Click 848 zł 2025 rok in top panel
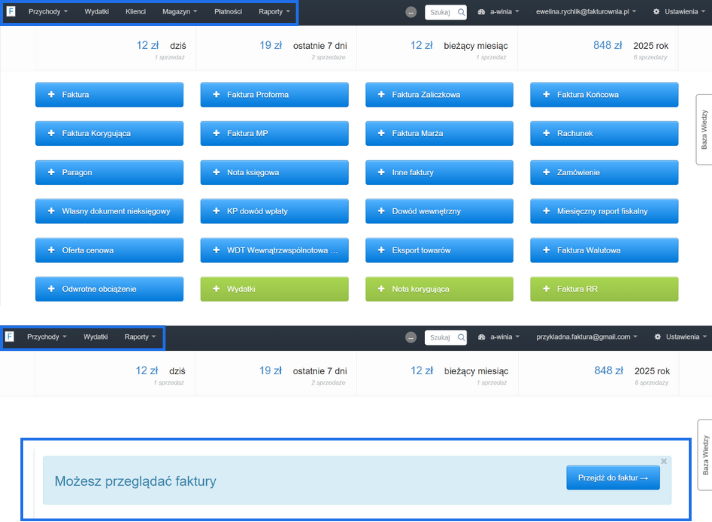The image size is (712, 522). point(608,45)
